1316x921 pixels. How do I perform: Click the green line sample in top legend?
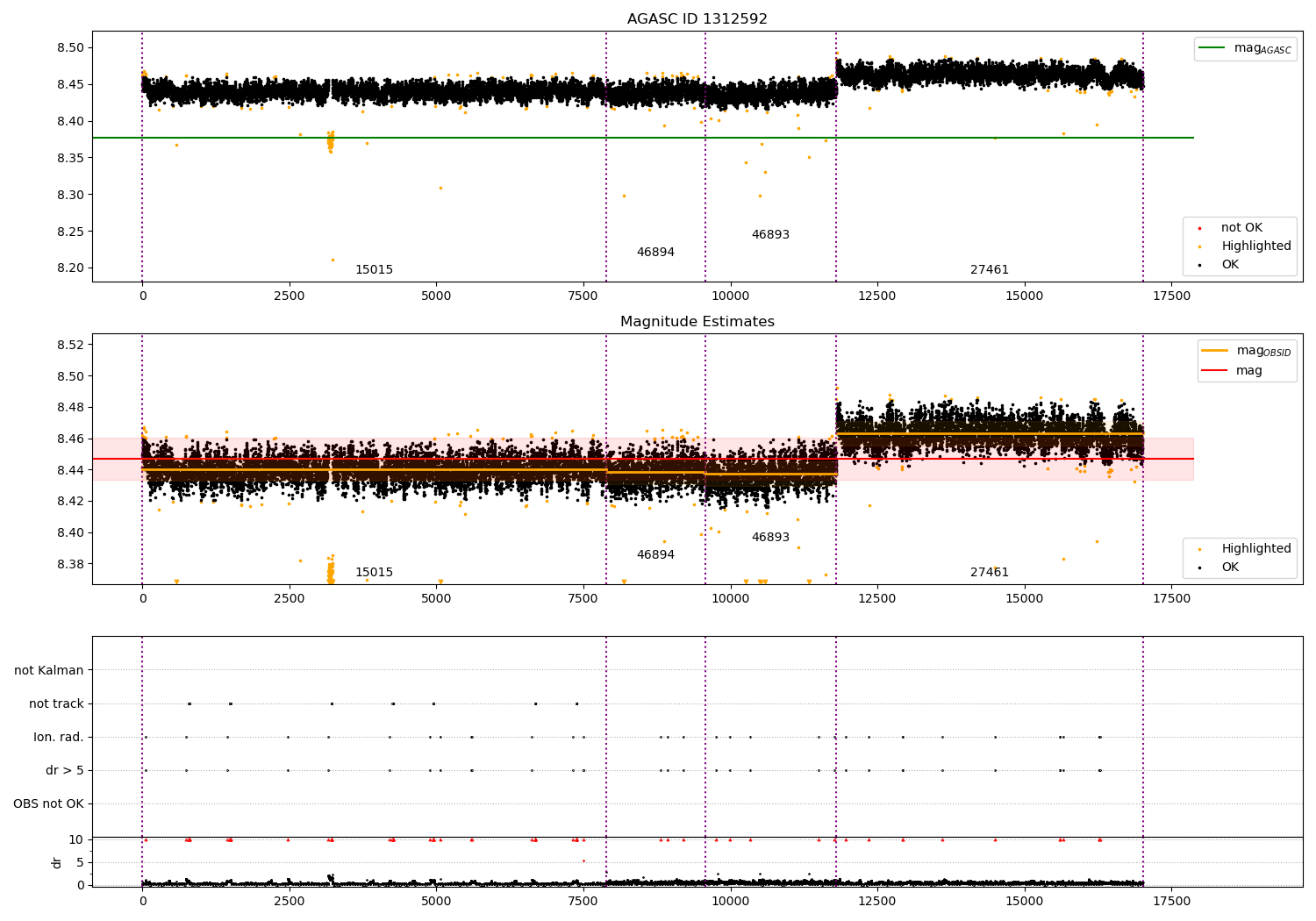(1212, 48)
